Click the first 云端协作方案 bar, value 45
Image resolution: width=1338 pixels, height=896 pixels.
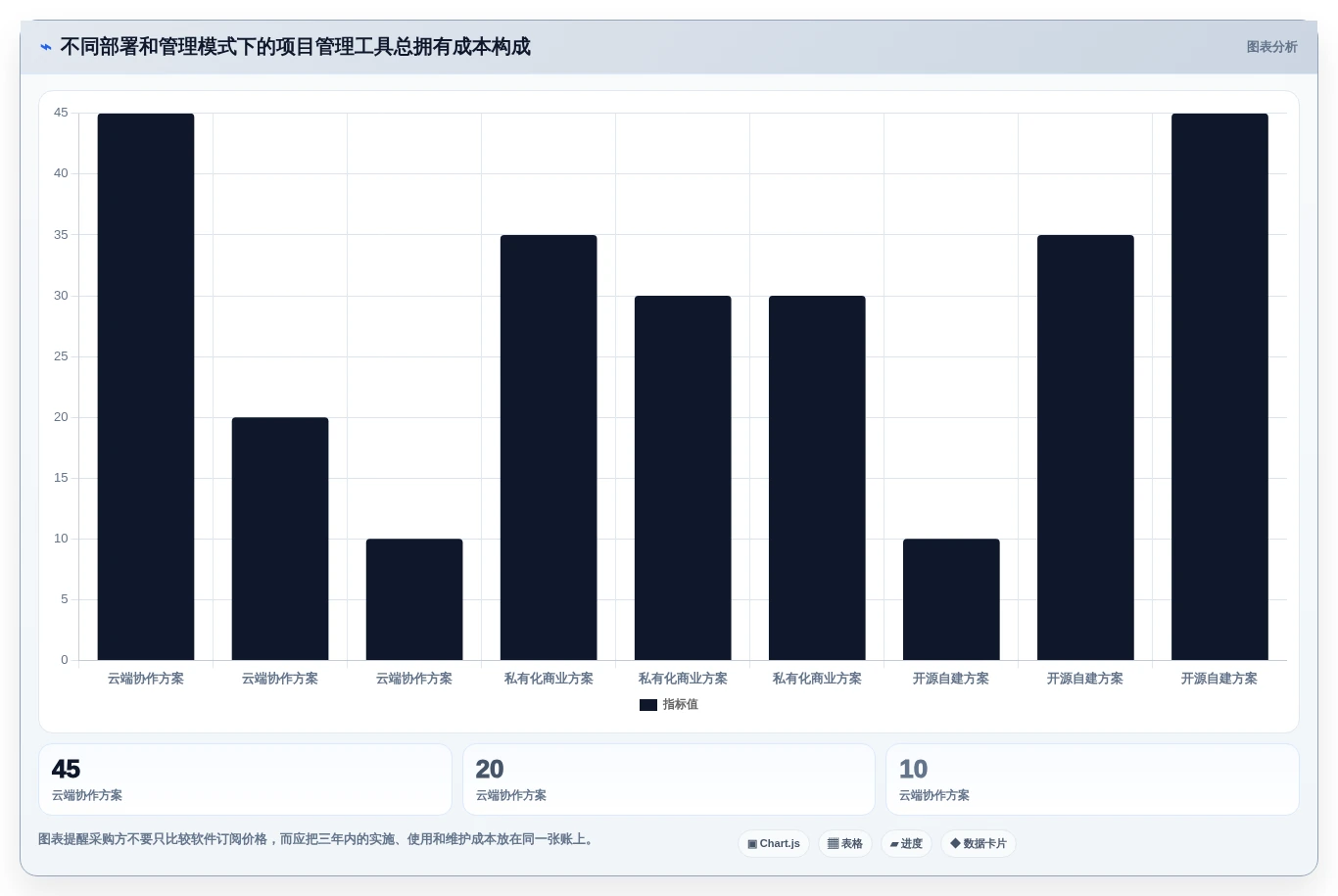tap(146, 387)
